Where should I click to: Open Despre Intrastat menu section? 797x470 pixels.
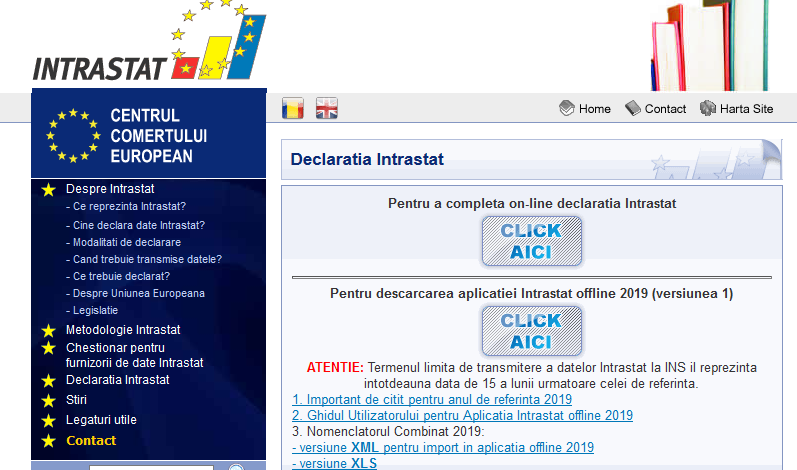[x=110, y=189]
